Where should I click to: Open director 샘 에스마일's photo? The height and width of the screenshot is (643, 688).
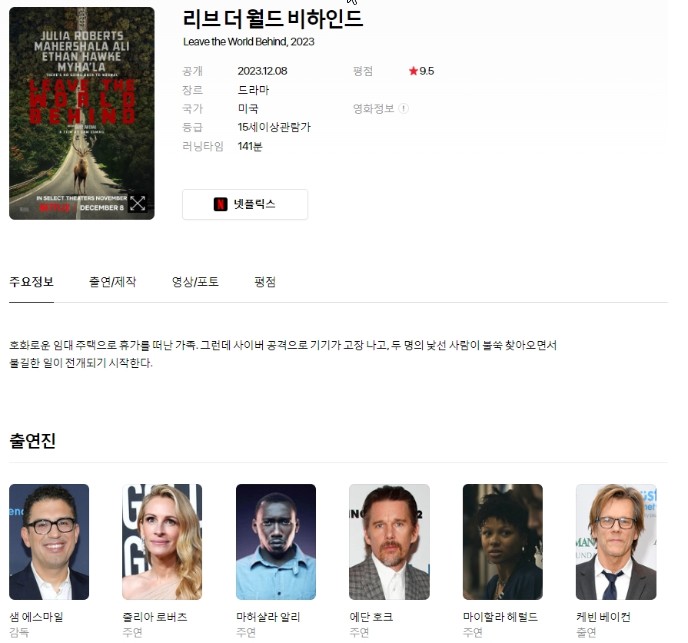click(49, 542)
